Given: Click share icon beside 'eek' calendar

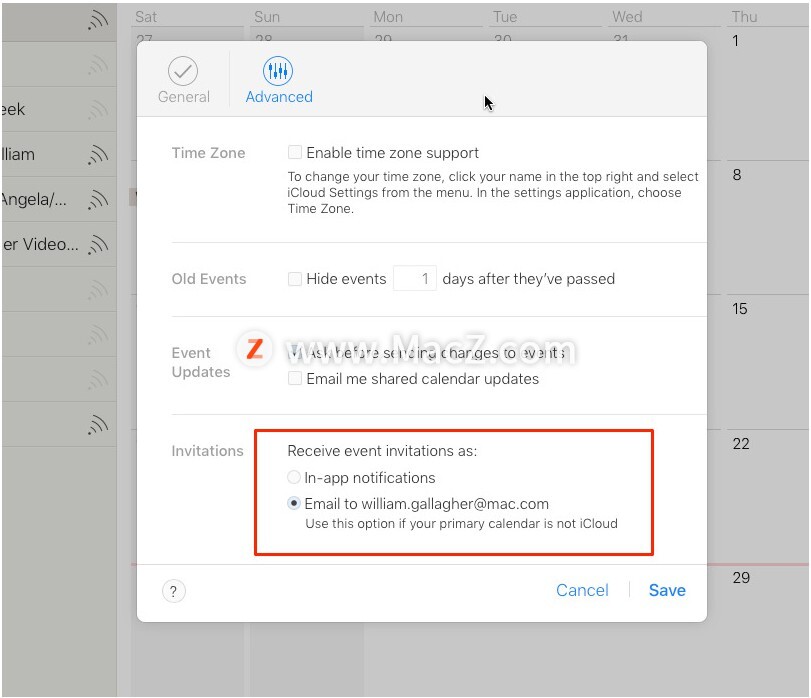Looking at the screenshot, I should (98, 109).
